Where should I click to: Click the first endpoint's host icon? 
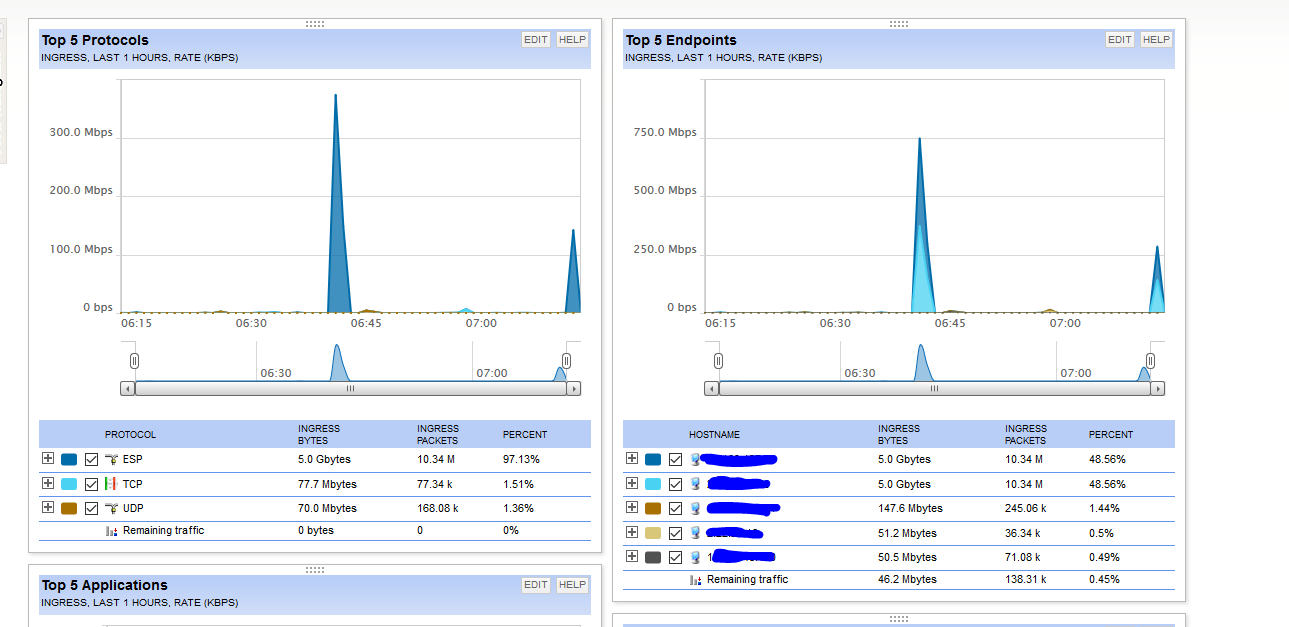pos(695,460)
